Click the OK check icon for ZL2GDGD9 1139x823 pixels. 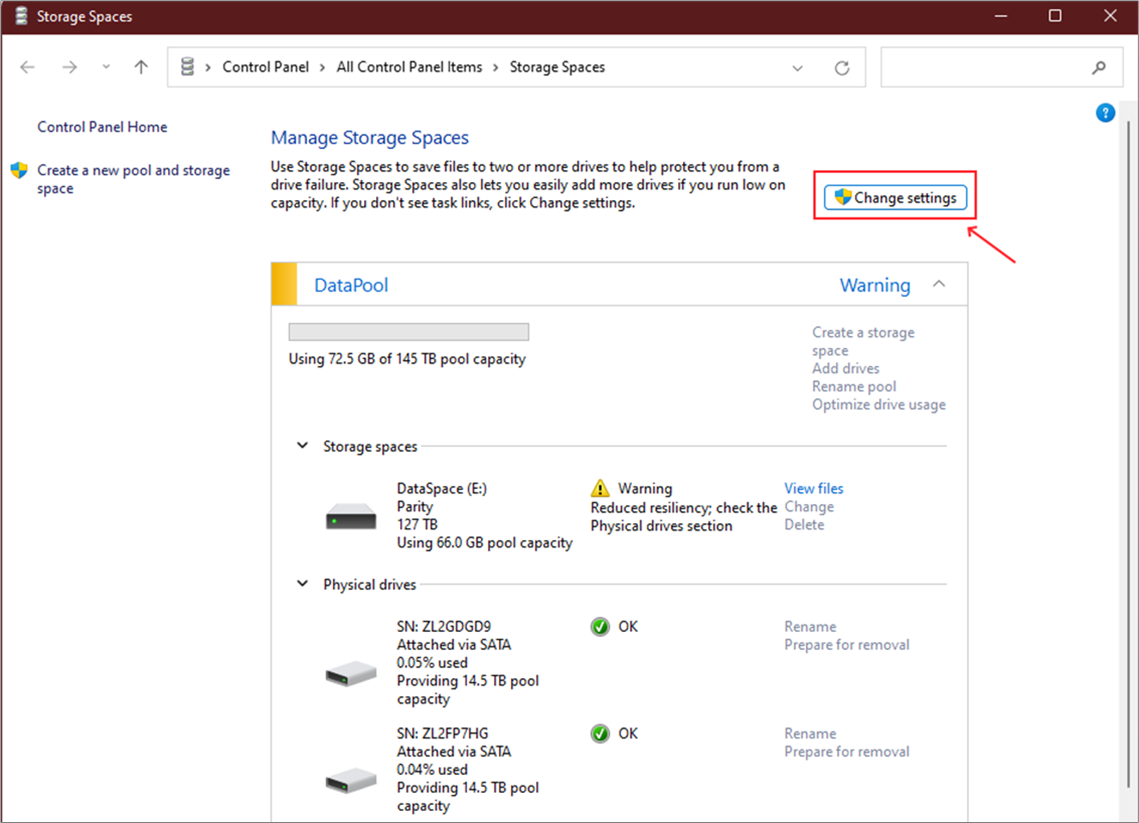(600, 626)
